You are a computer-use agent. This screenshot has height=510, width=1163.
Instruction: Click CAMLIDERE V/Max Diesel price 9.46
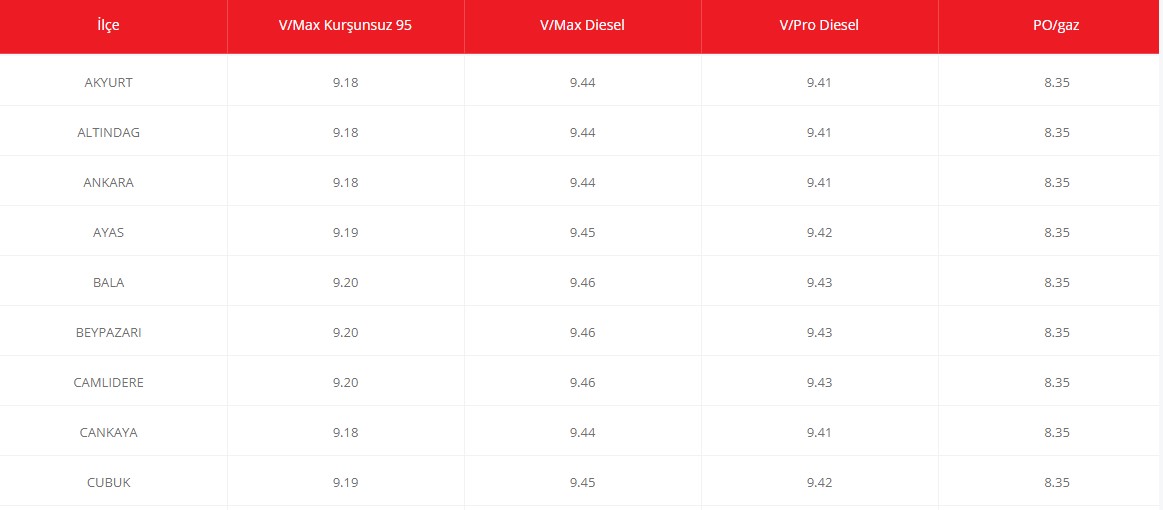click(583, 382)
